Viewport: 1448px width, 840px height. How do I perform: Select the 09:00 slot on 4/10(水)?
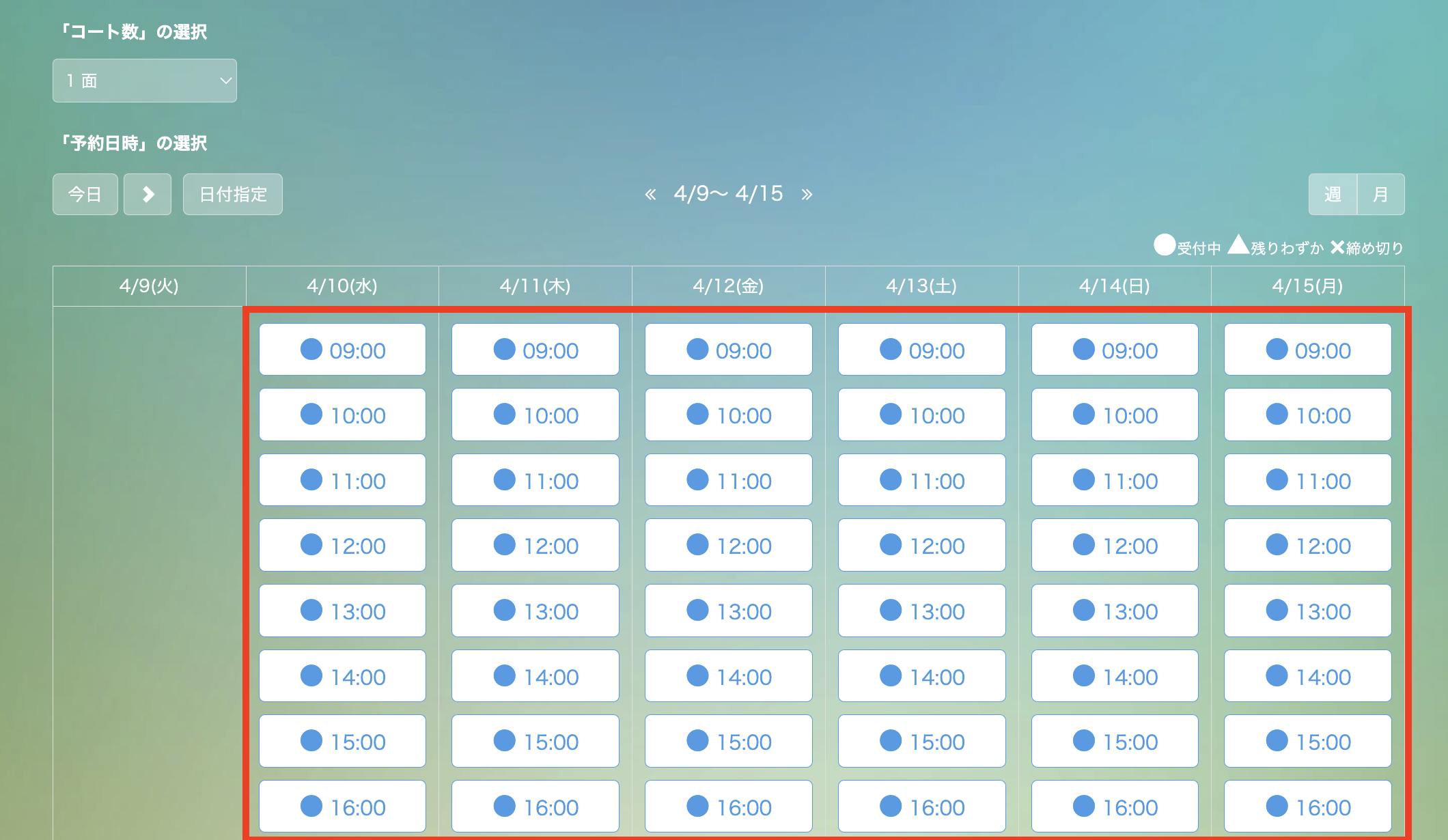click(342, 350)
